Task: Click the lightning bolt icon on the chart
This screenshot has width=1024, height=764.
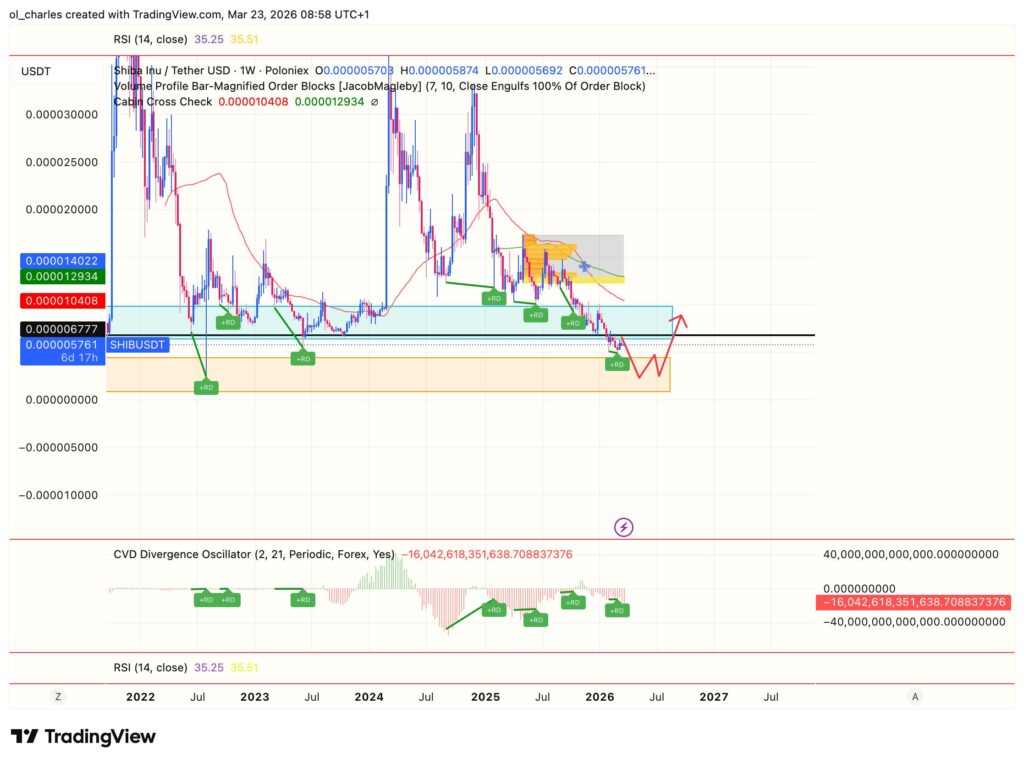Action: (623, 527)
